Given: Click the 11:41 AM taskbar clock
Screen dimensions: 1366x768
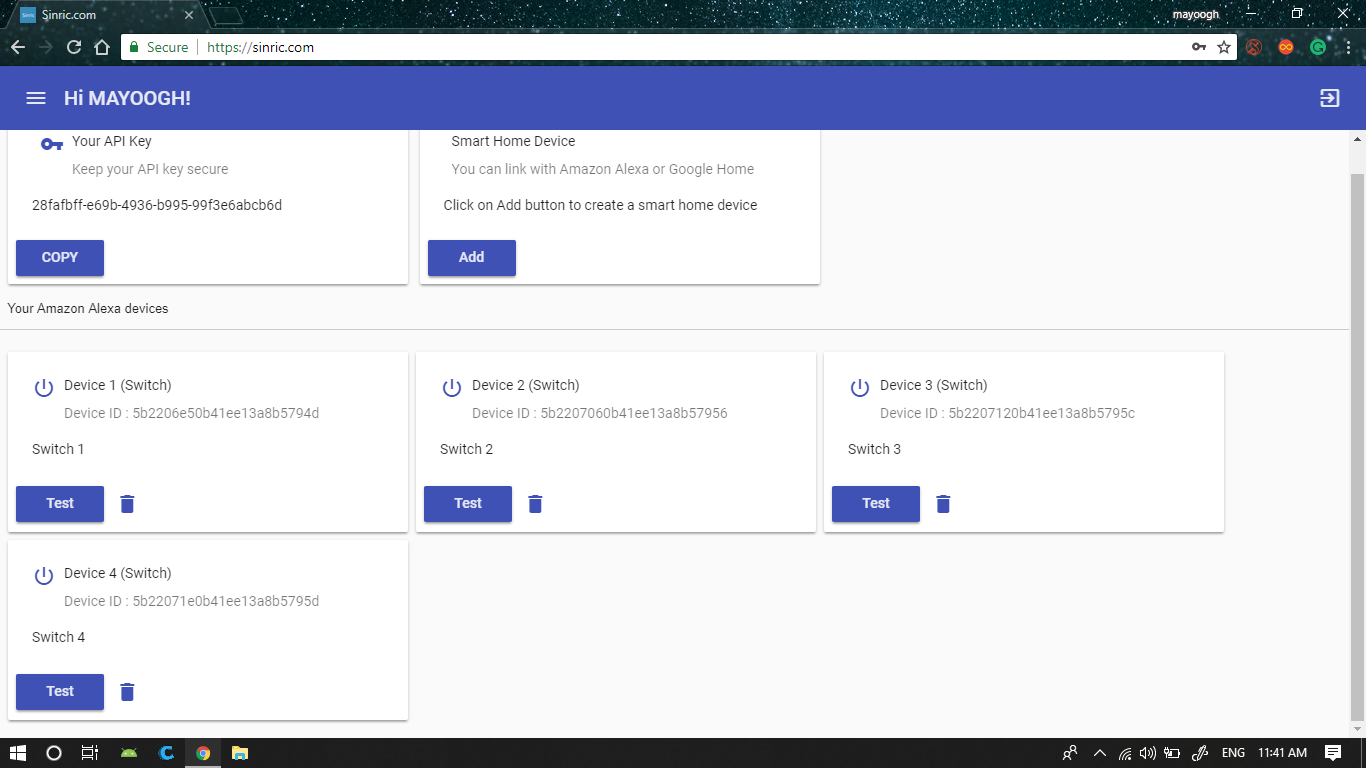Looking at the screenshot, I should click(x=1283, y=753).
